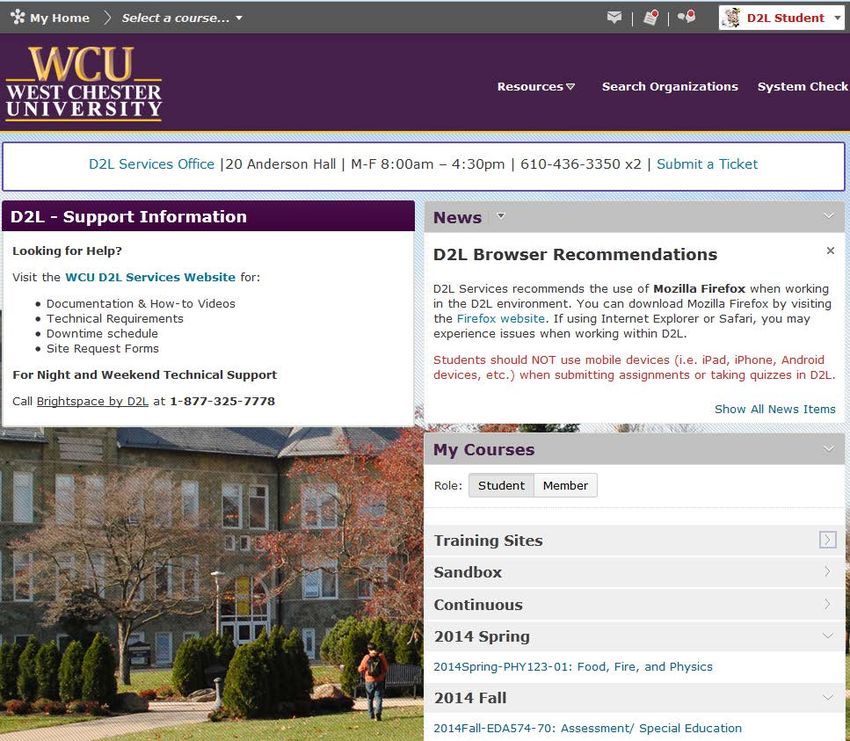Dismiss the D2L Browser Recommendations news item
Viewport: 850px width, 741px height.
coord(830,250)
